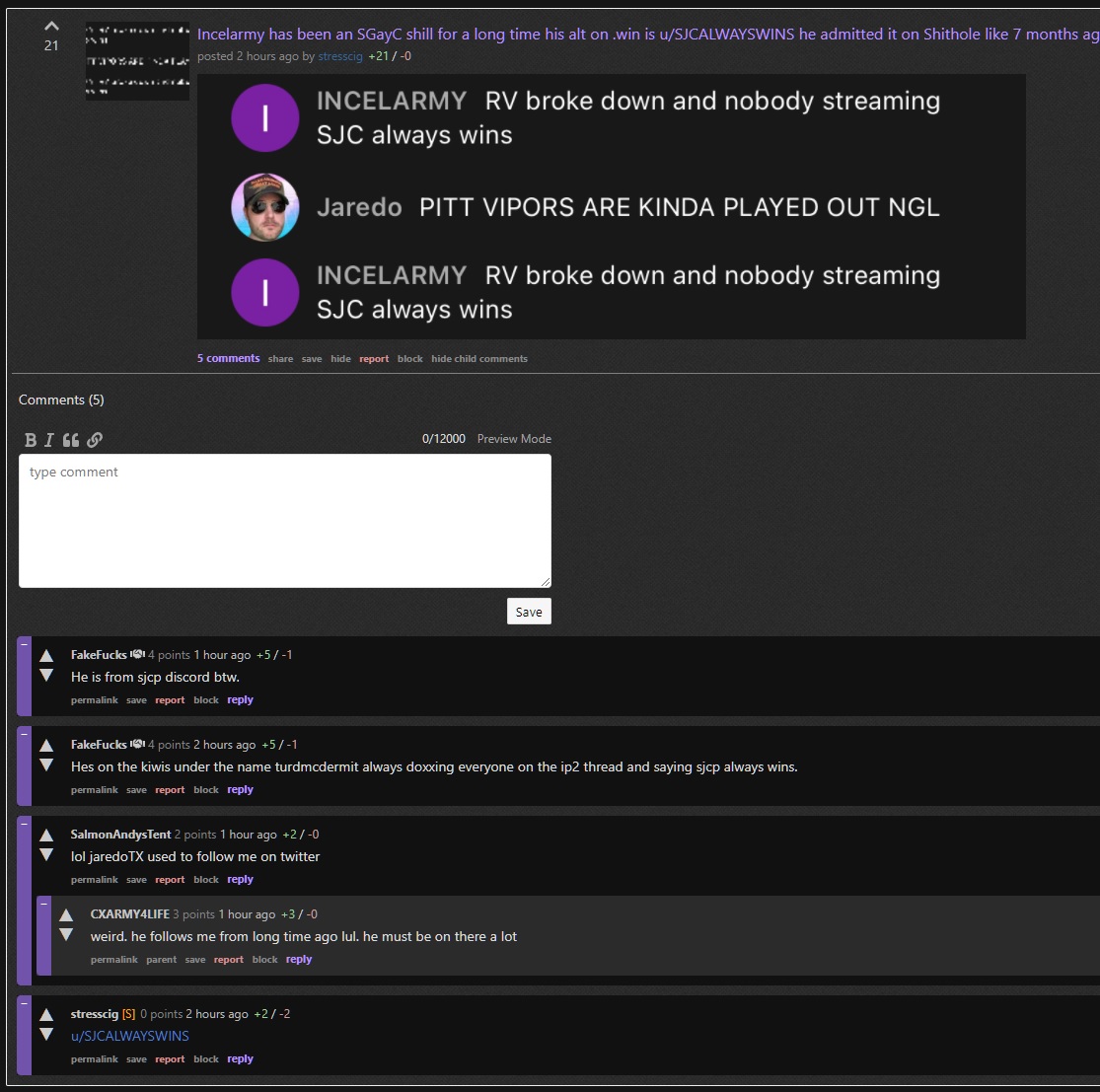This screenshot has width=1100, height=1092.
Task: Click inside the type comment text box
Action: pyautogui.click(x=284, y=521)
